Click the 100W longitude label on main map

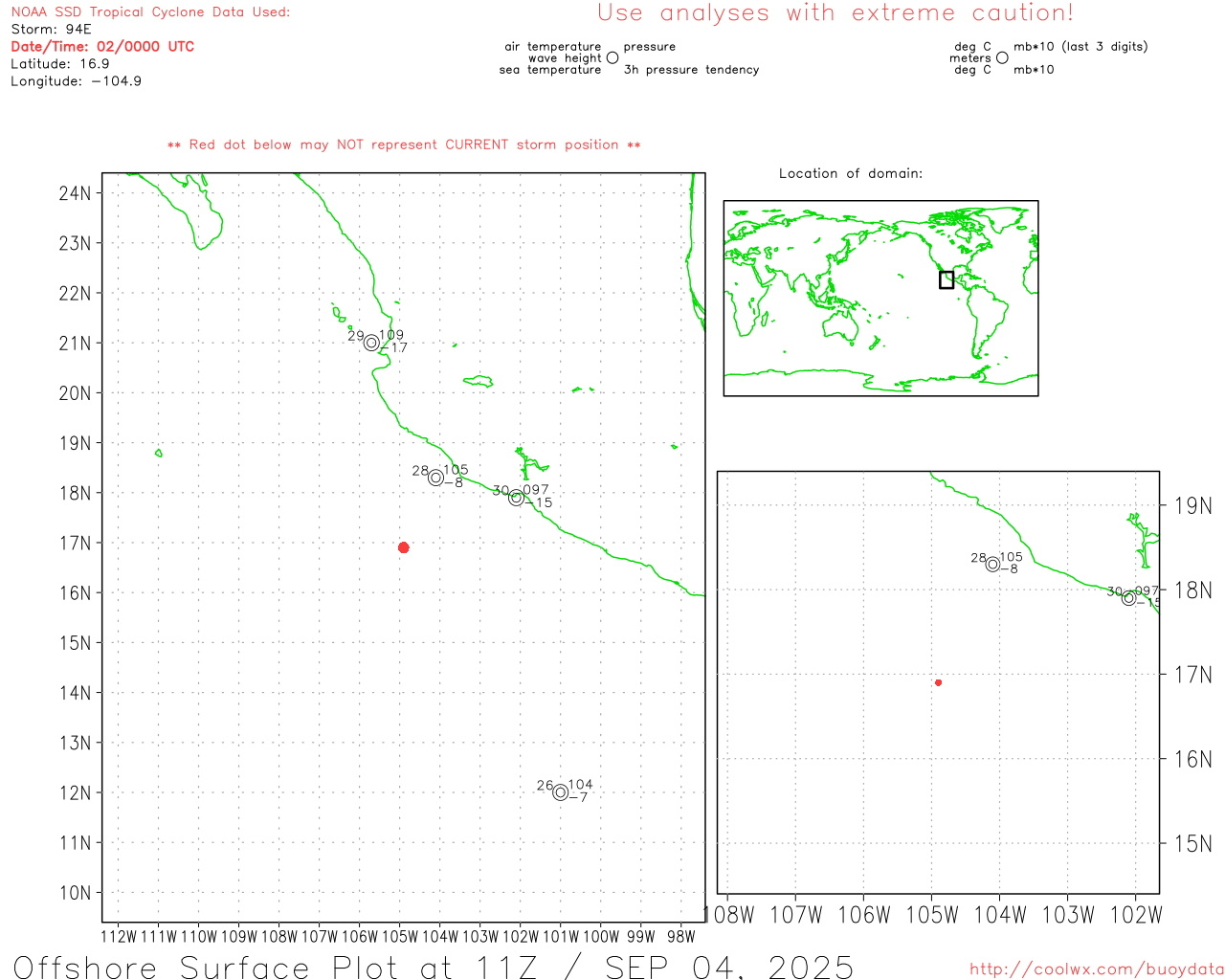click(601, 937)
